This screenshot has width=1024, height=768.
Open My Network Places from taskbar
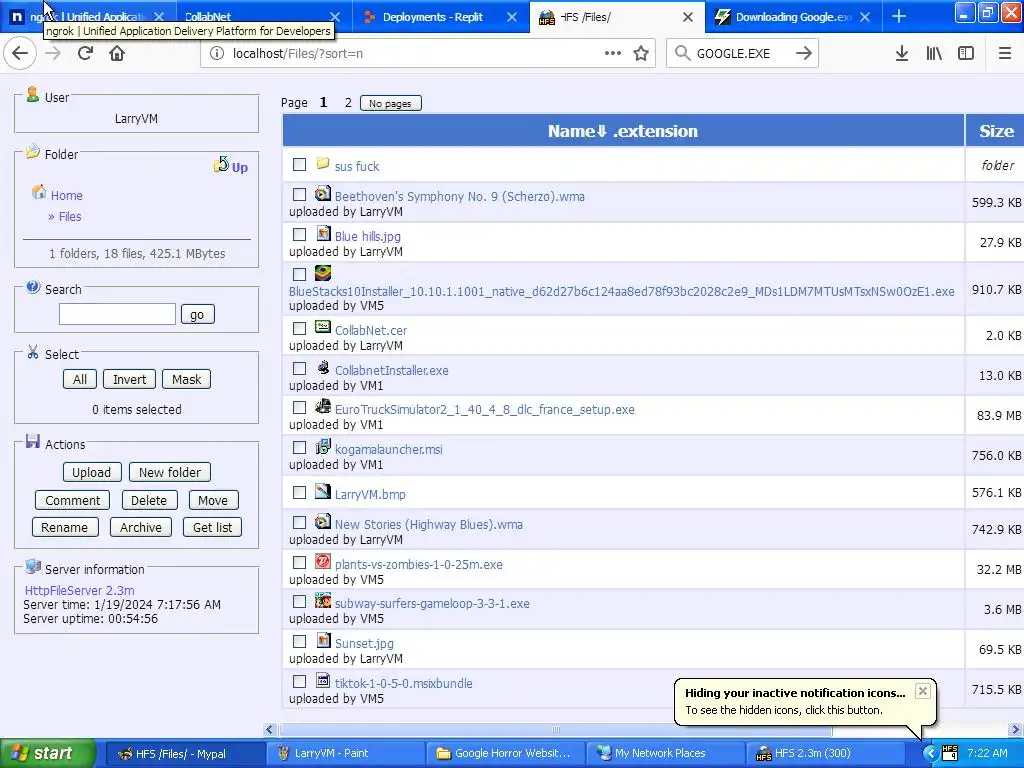pyautogui.click(x=665, y=753)
